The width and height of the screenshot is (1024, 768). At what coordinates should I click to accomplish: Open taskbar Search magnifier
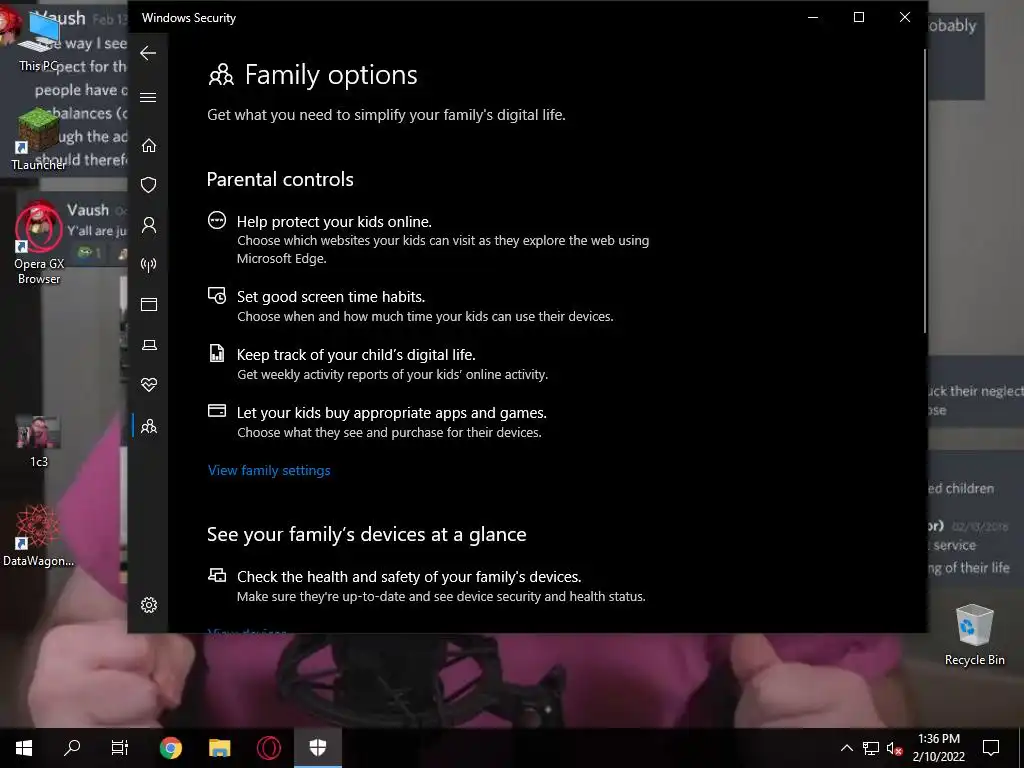point(72,748)
